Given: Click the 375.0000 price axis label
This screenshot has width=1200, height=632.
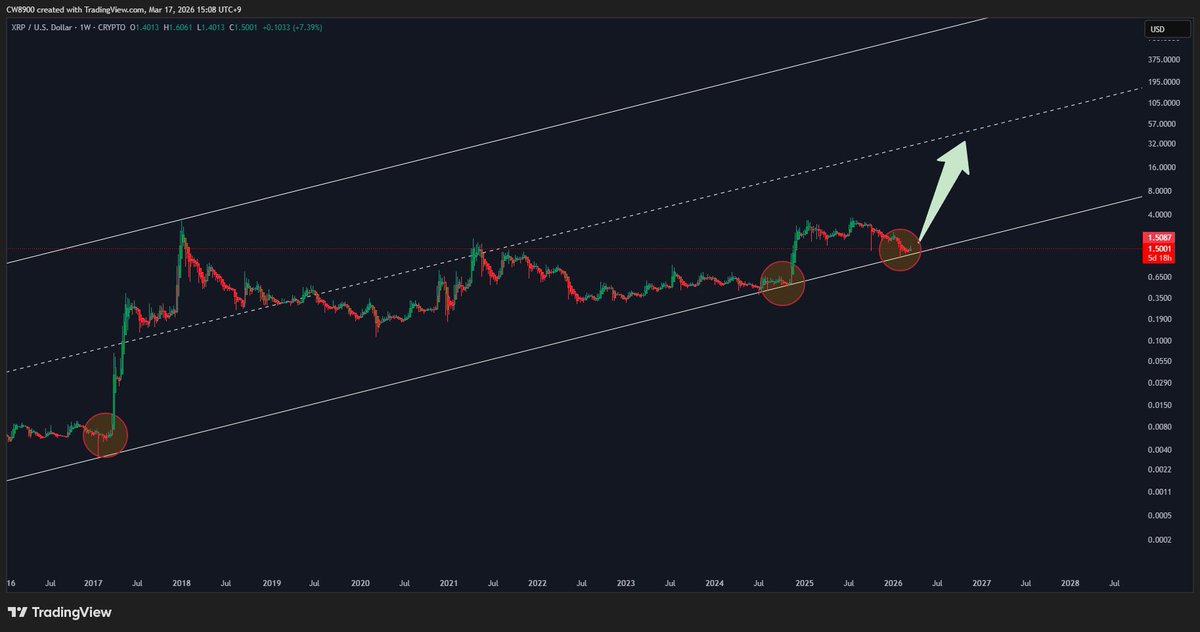Looking at the screenshot, I should 1163,58.
